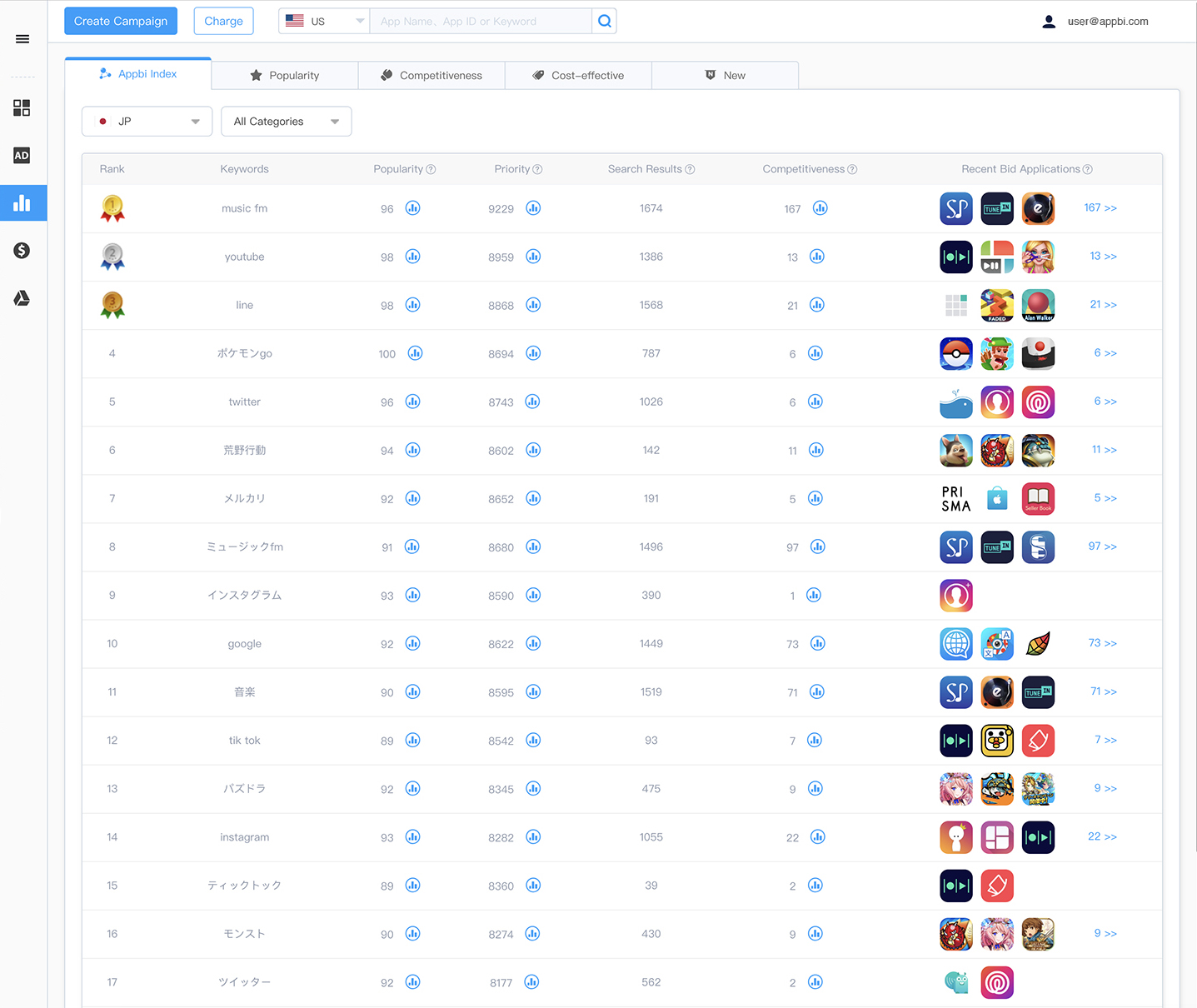Image resolution: width=1197 pixels, height=1008 pixels.
Task: Click the keyword パズドラ
Action: [x=245, y=788]
